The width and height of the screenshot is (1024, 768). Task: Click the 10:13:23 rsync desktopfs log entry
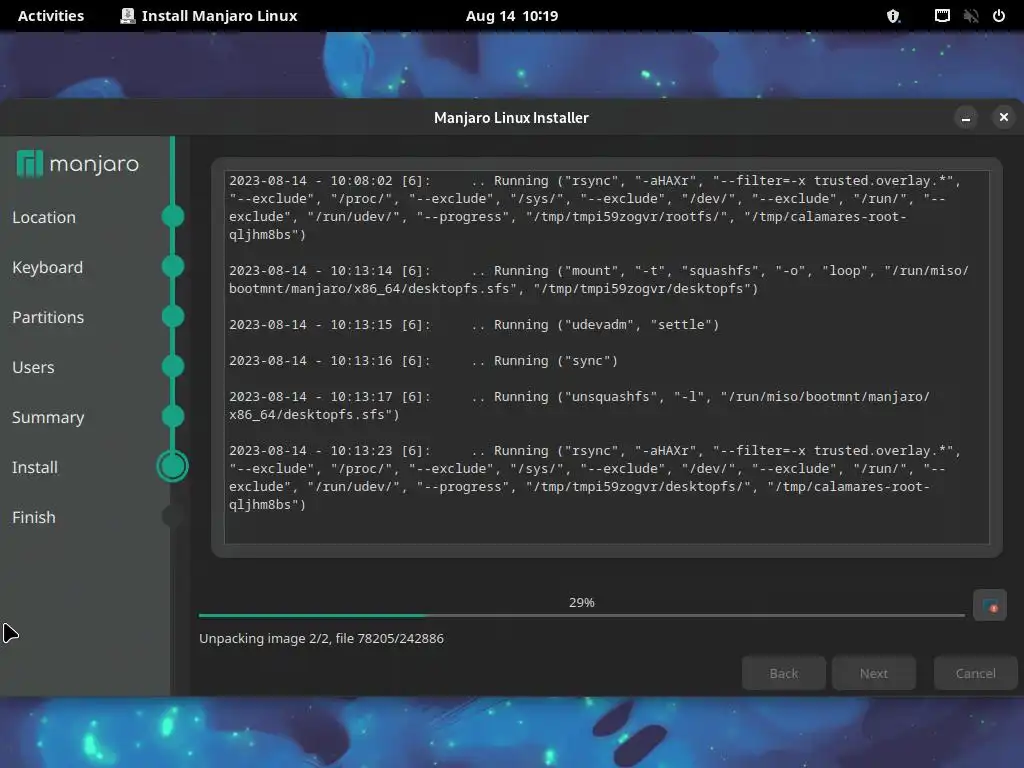coord(594,477)
